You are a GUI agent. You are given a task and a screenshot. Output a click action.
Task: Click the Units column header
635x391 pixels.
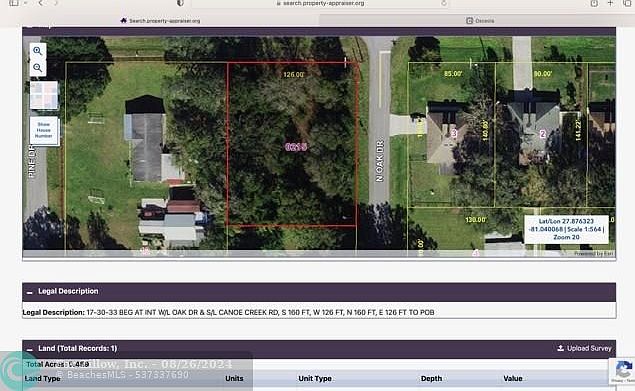click(x=234, y=378)
